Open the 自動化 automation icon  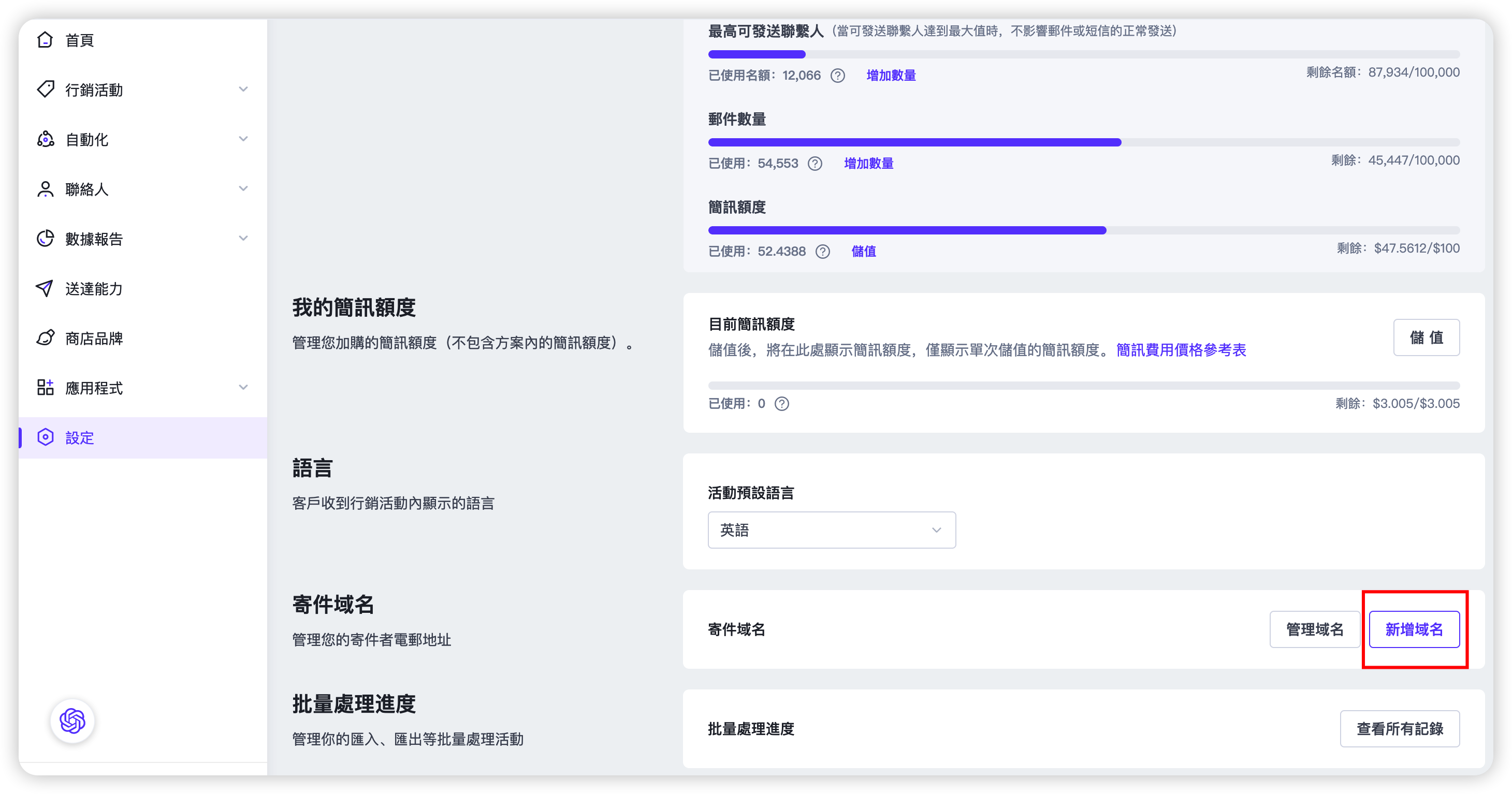(x=46, y=139)
